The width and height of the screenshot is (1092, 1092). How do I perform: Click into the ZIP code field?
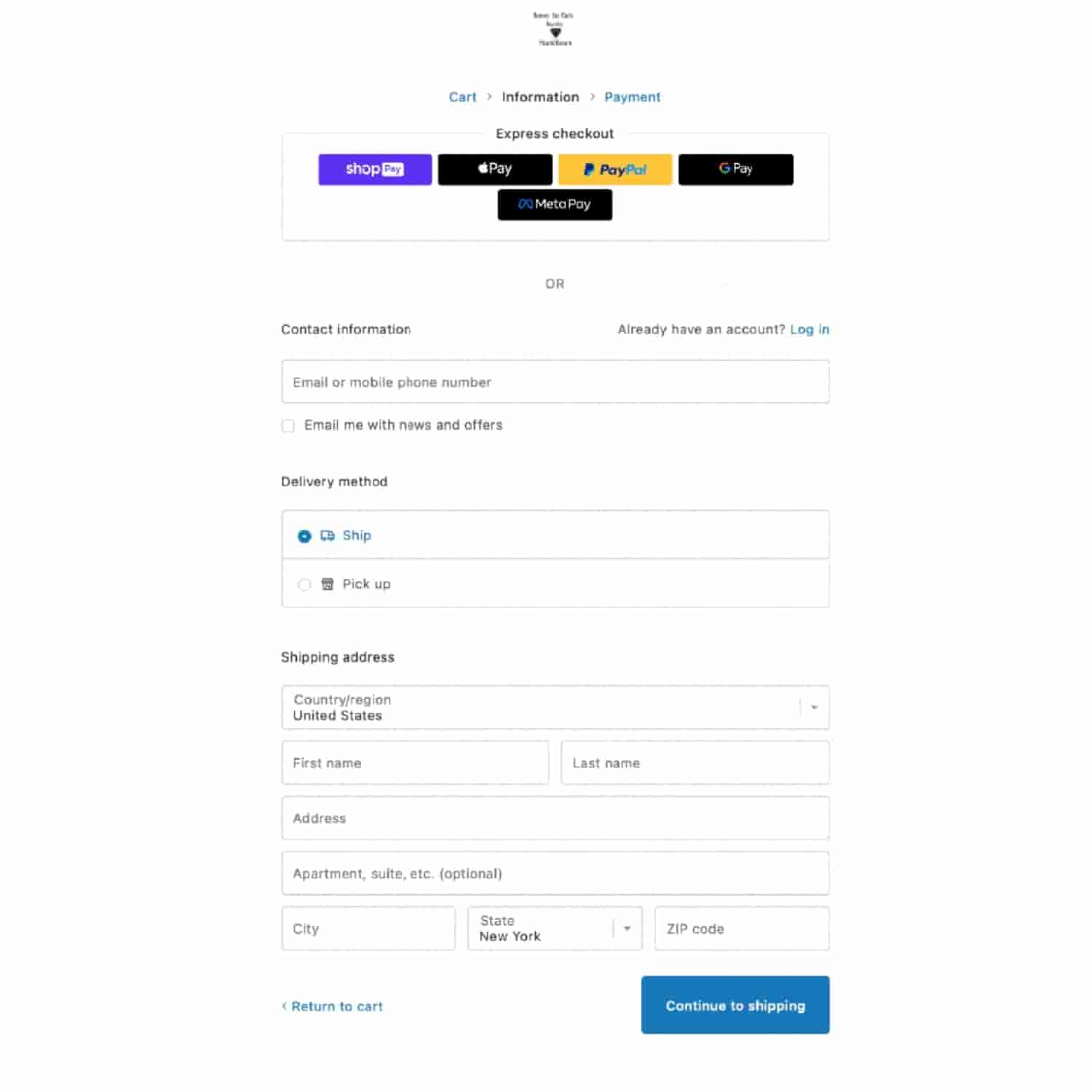(742, 928)
